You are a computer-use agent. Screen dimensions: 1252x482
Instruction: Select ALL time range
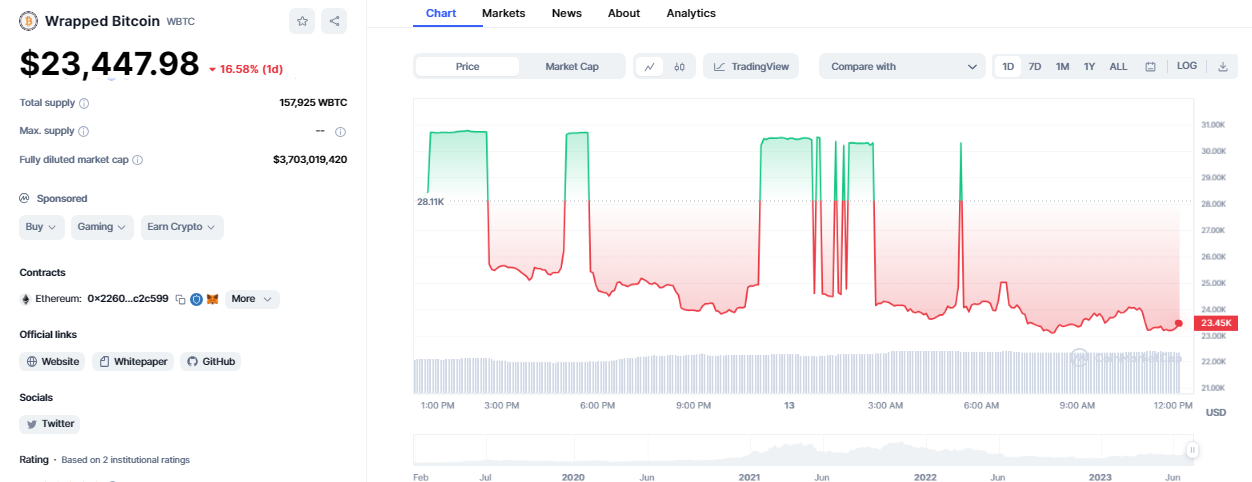click(x=1118, y=67)
